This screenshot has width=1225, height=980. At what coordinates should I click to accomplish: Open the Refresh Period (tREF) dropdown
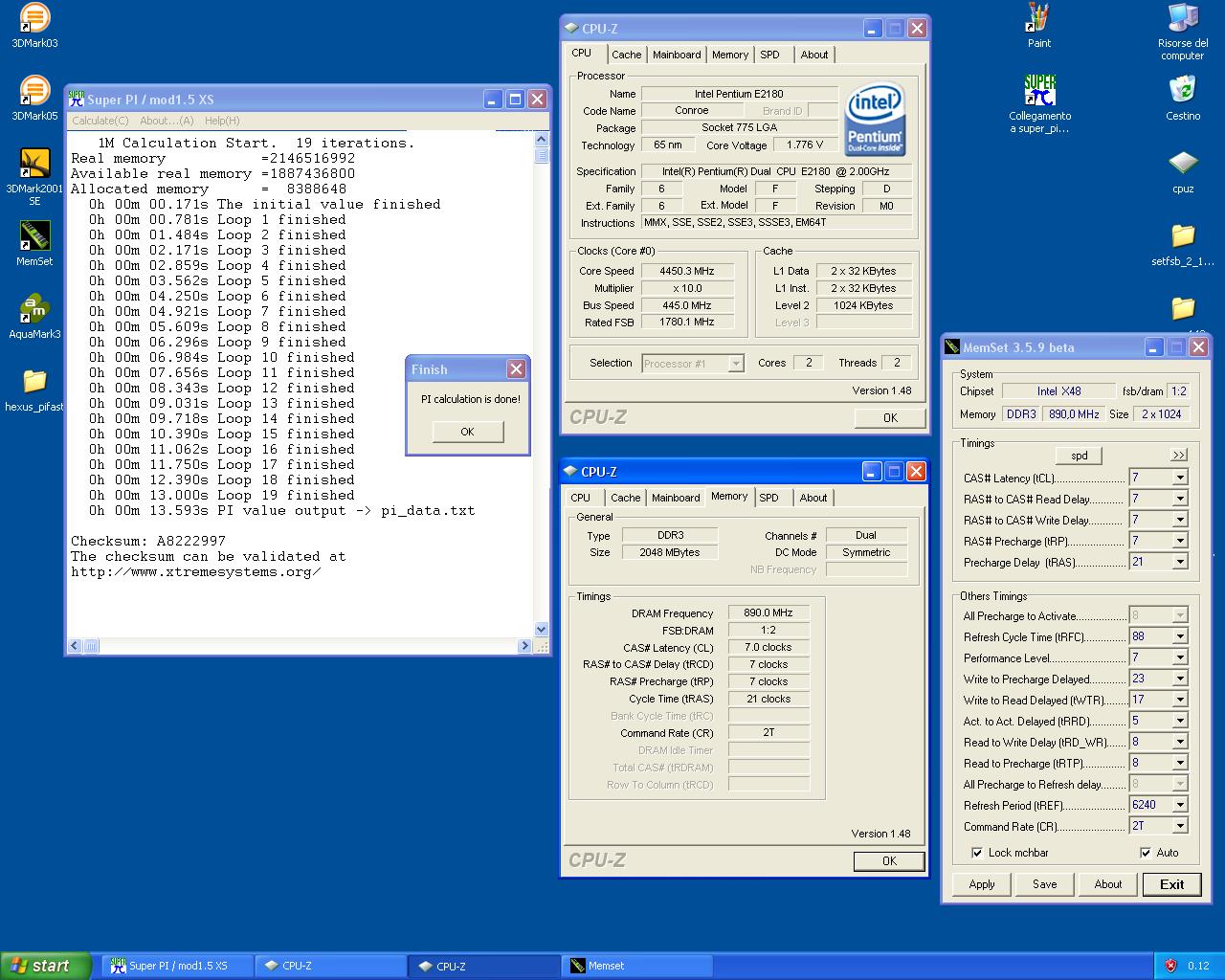tap(1180, 805)
